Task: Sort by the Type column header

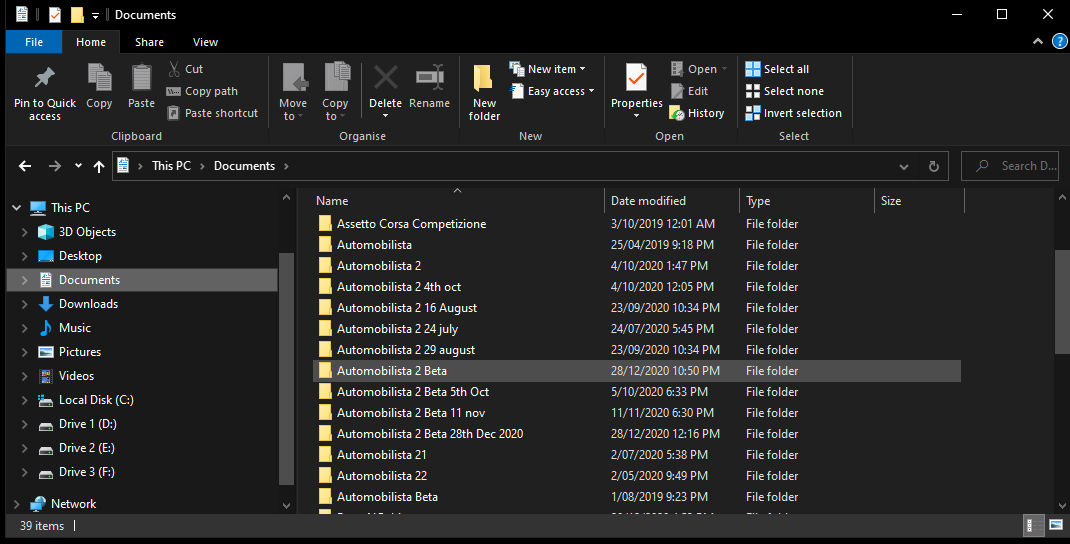Action: click(807, 201)
